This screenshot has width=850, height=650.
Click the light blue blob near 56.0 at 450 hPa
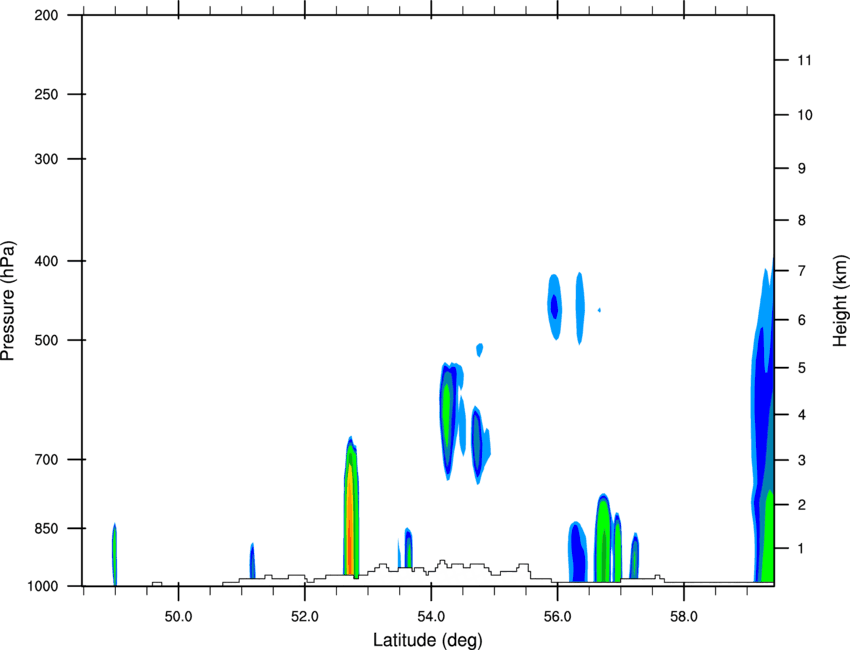pos(554,307)
